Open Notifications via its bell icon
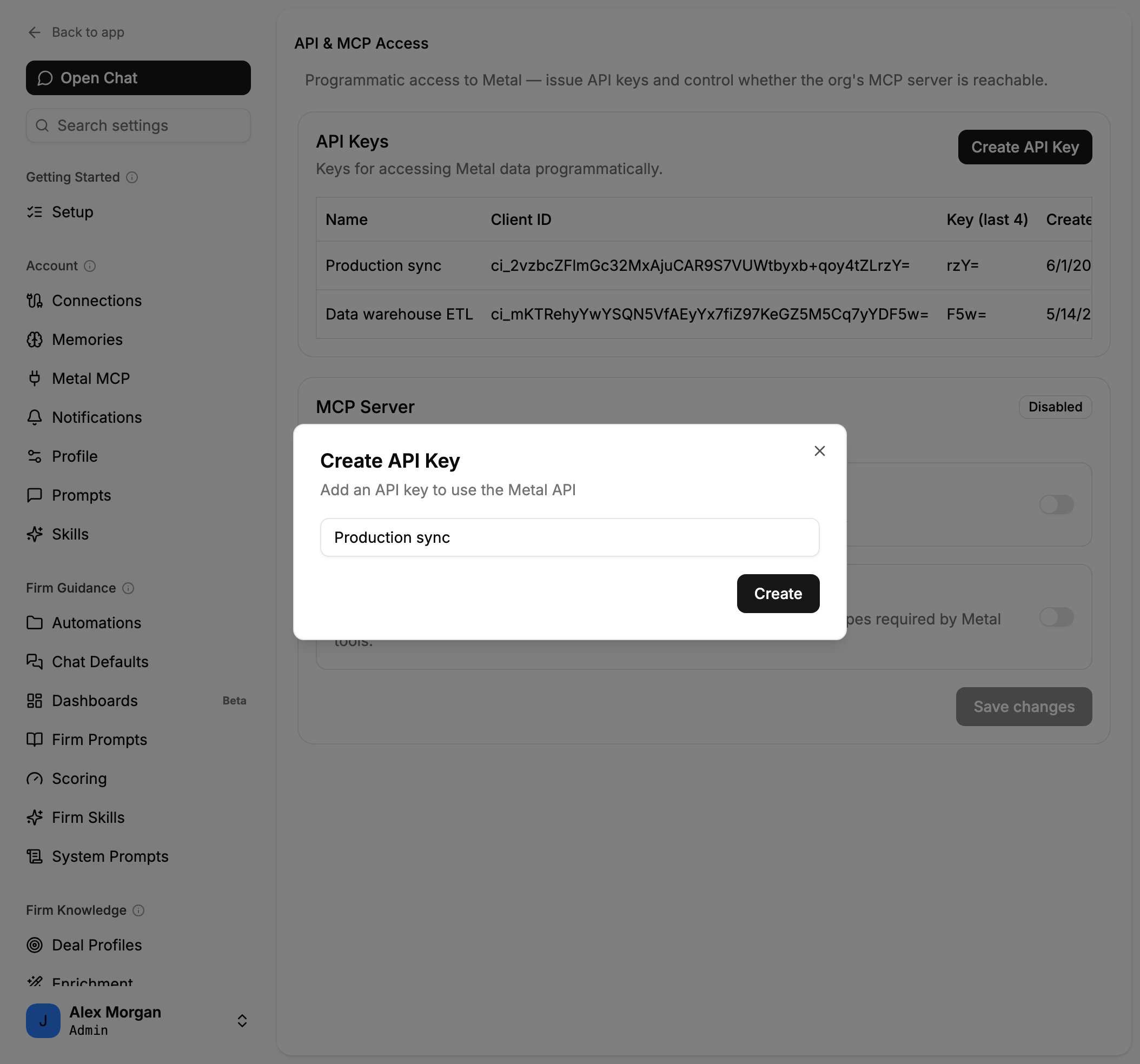Screen dimensions: 1140x1064 tap(35, 417)
